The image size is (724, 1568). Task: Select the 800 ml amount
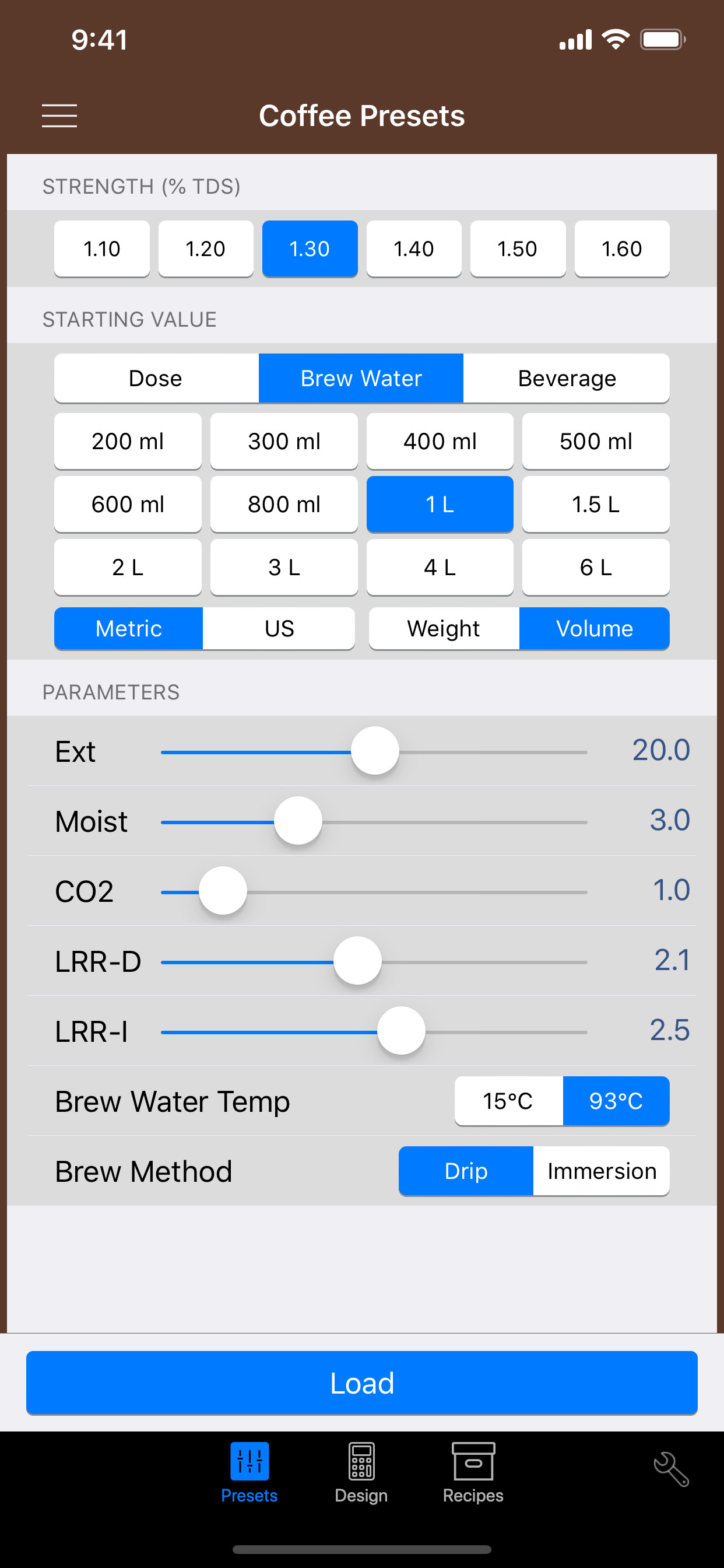click(283, 505)
